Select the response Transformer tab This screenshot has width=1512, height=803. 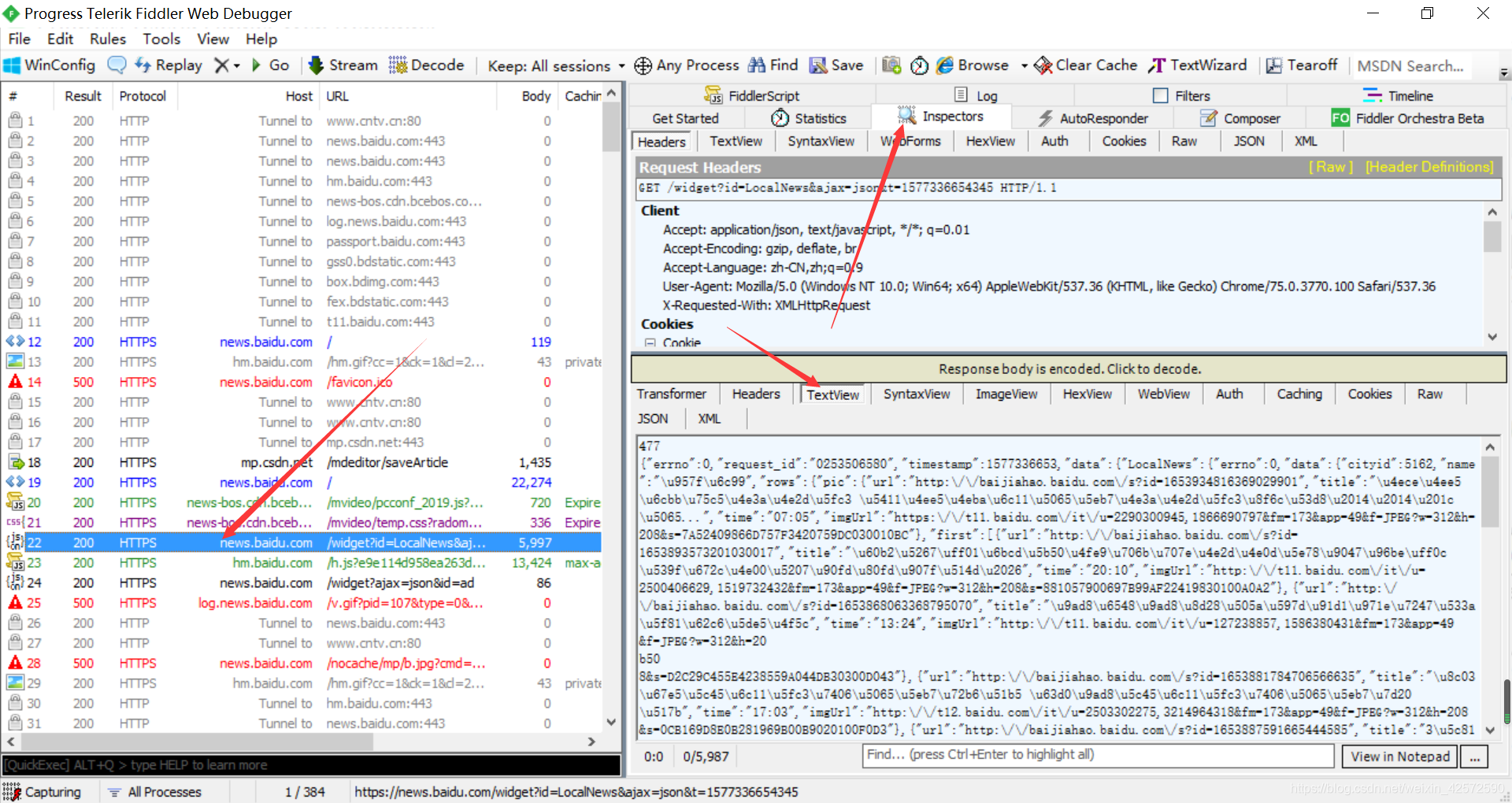point(672,394)
